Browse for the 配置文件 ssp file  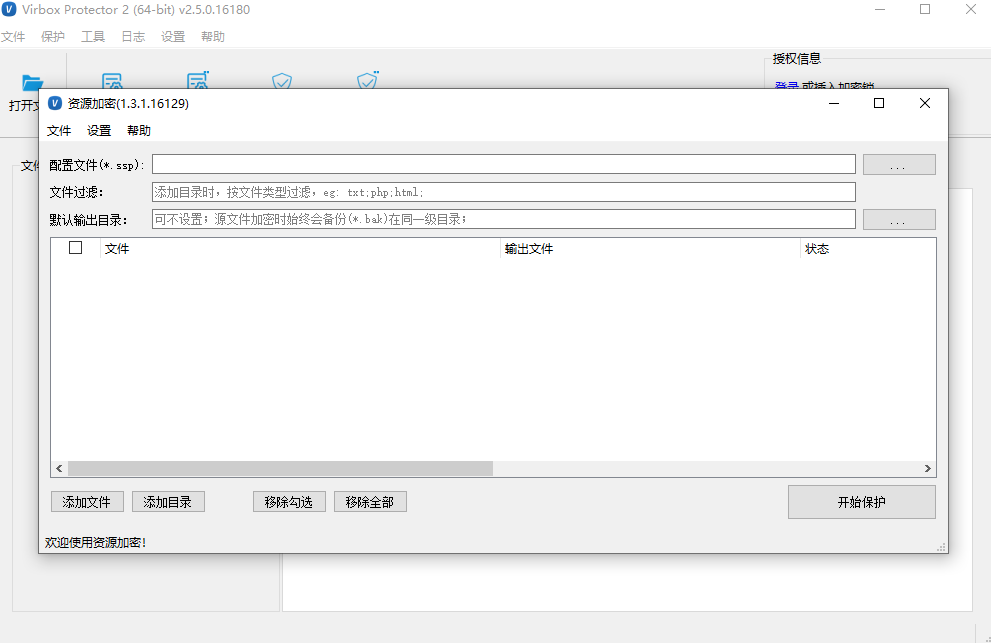(x=899, y=164)
